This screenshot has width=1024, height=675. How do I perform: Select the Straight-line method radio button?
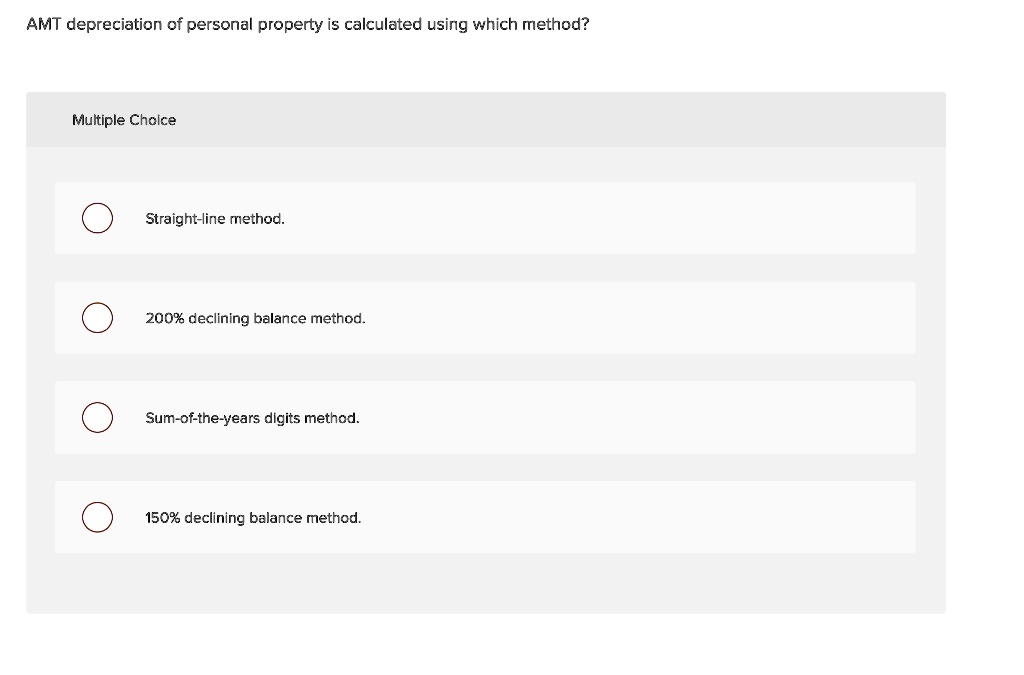point(97,218)
